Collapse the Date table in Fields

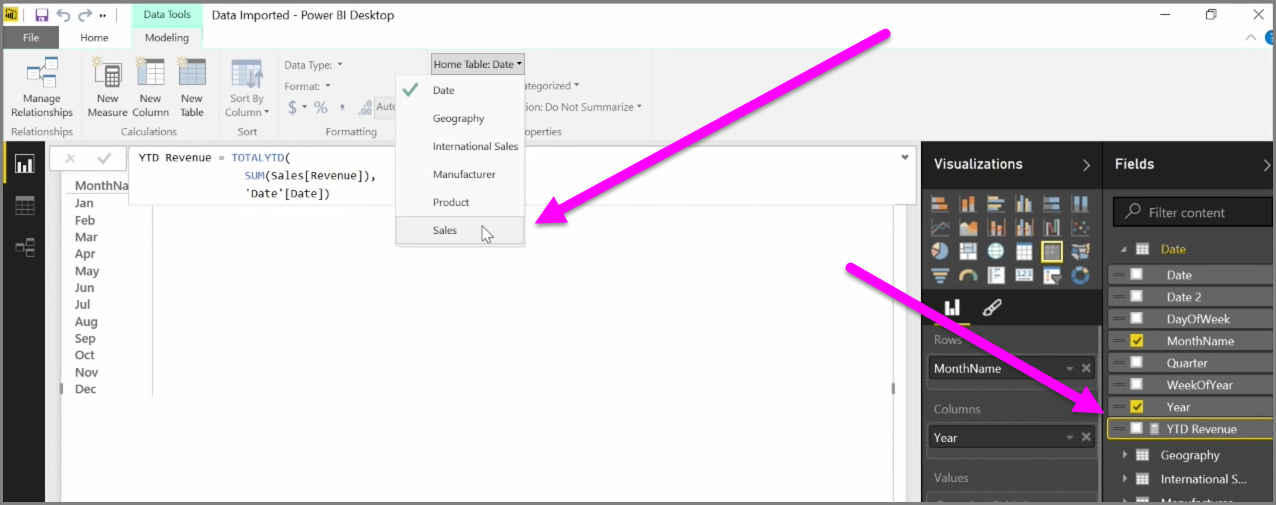click(1123, 250)
